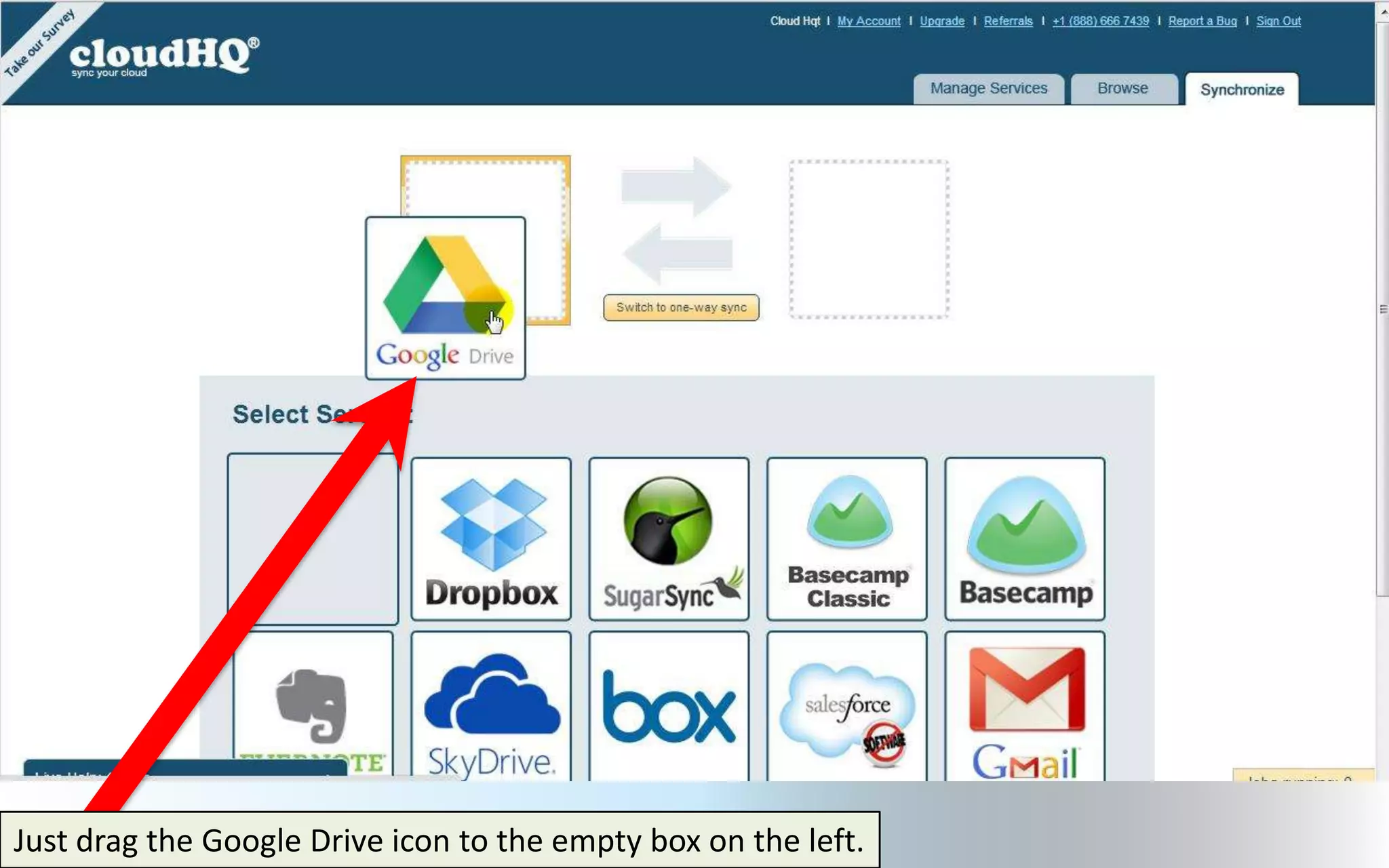Click the Cloud Hqt user name text

(x=795, y=21)
